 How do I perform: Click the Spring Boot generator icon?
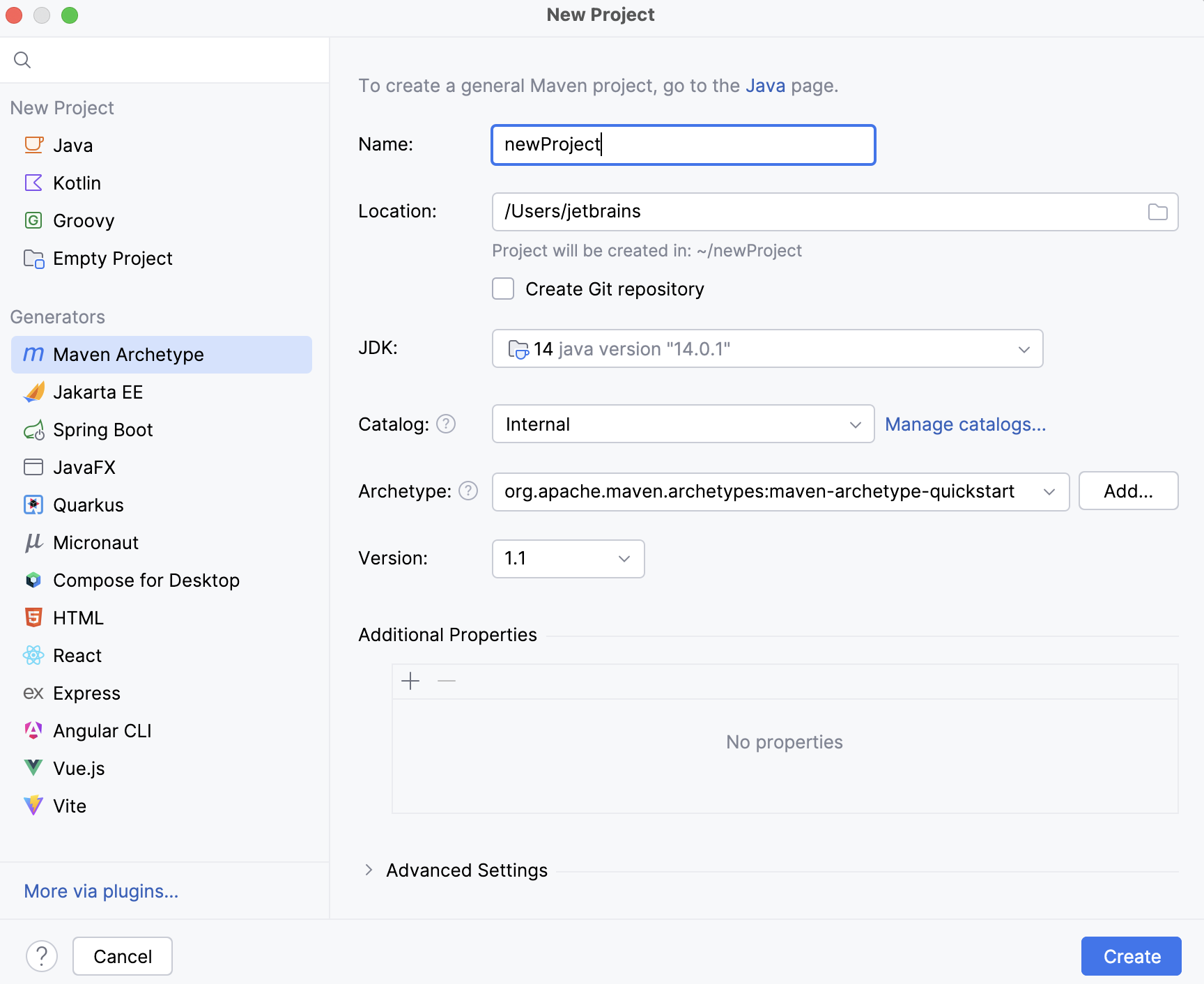pos(33,429)
